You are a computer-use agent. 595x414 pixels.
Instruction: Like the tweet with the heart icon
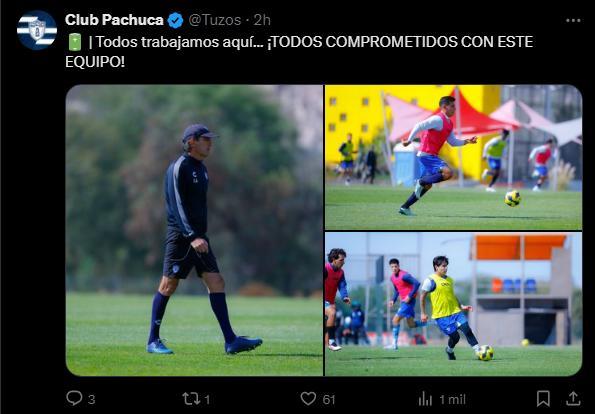click(x=308, y=398)
